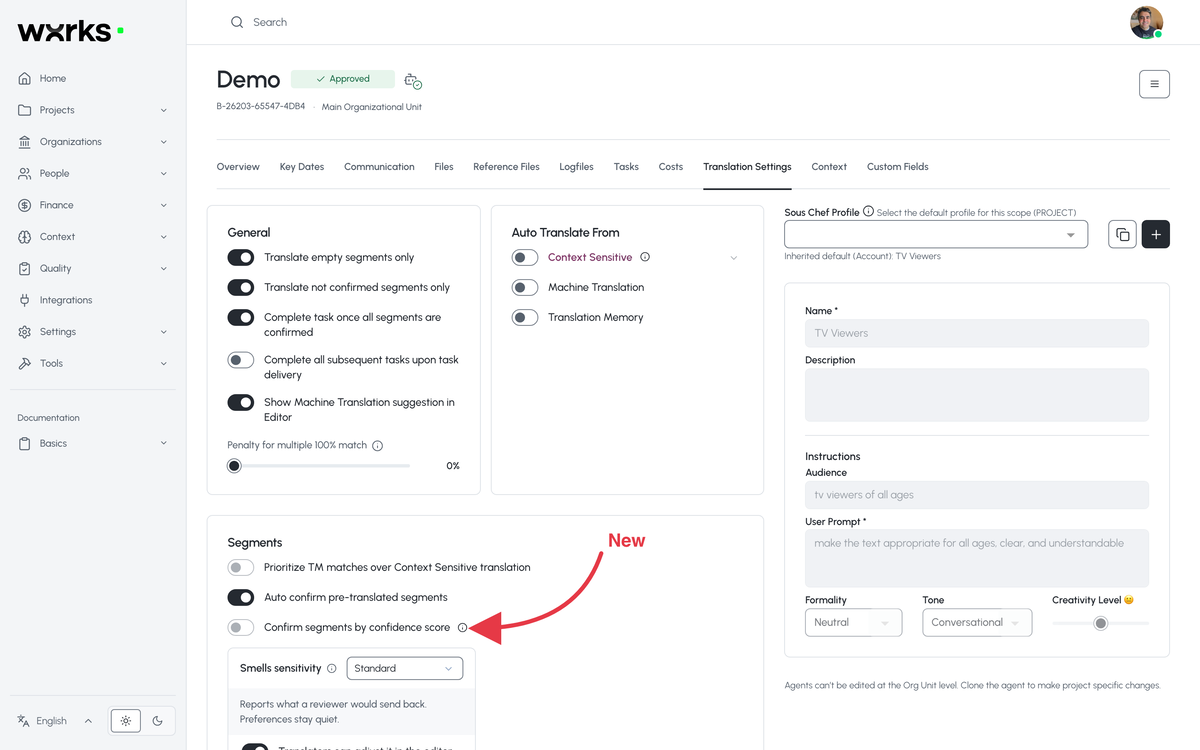The height and width of the screenshot is (750, 1200).
Task: Click the user avatar picture
Action: [x=1146, y=22]
